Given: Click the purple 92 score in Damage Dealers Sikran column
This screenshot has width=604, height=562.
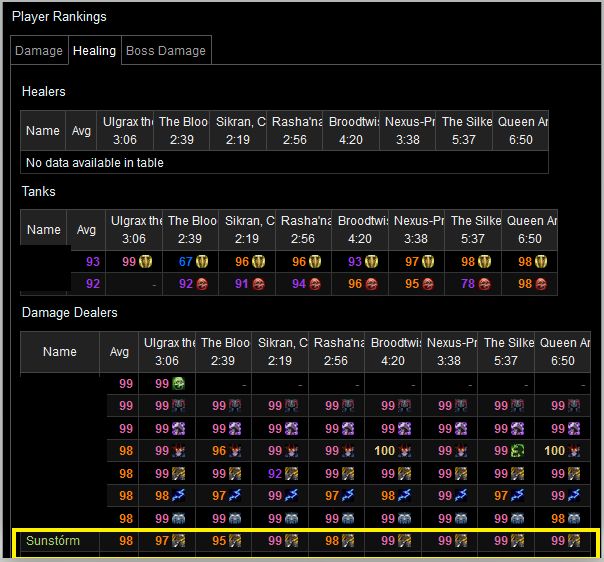Looking at the screenshot, I should (x=275, y=473).
